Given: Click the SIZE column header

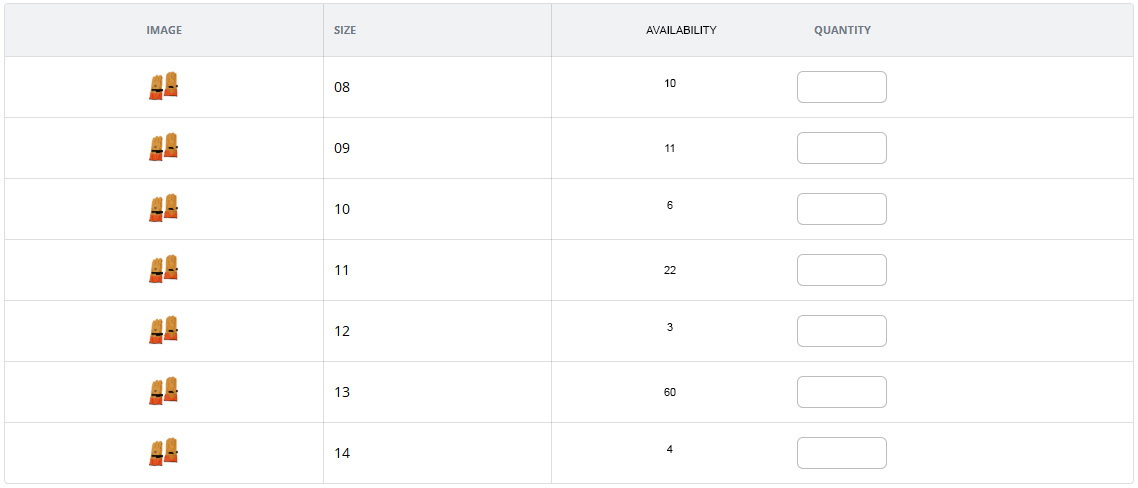Looking at the screenshot, I should pyautogui.click(x=345, y=30).
